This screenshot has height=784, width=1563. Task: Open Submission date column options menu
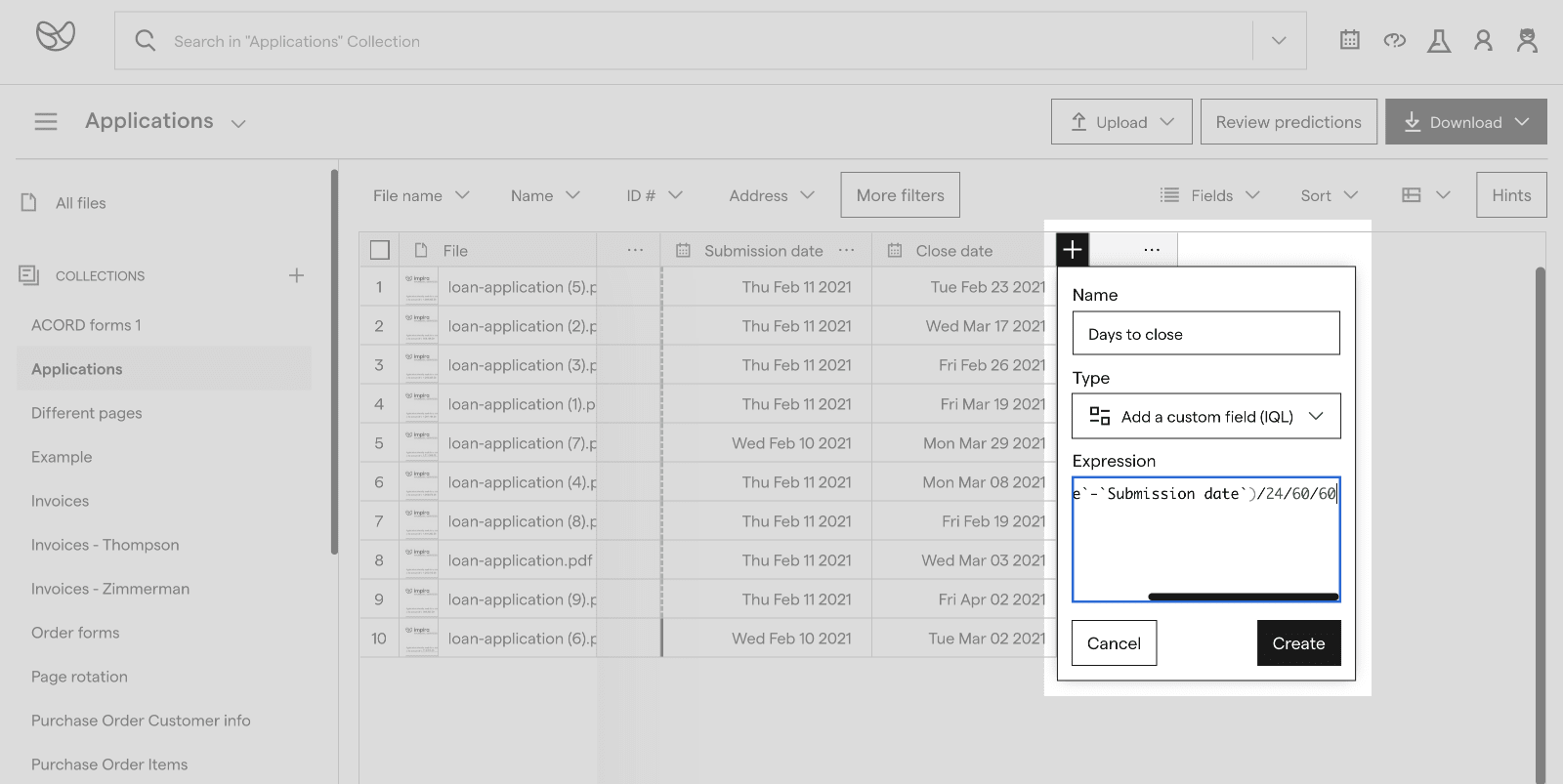(846, 250)
